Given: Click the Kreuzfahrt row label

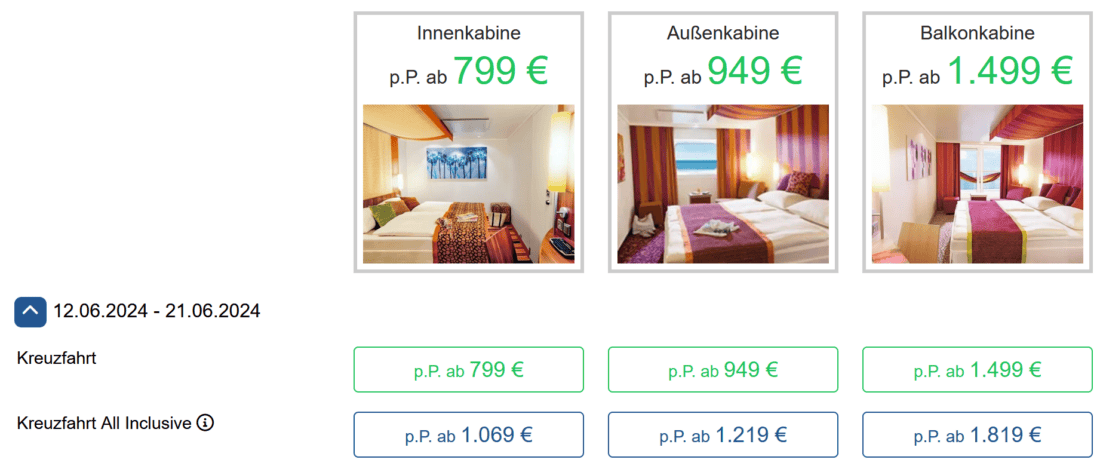Looking at the screenshot, I should point(57,358).
